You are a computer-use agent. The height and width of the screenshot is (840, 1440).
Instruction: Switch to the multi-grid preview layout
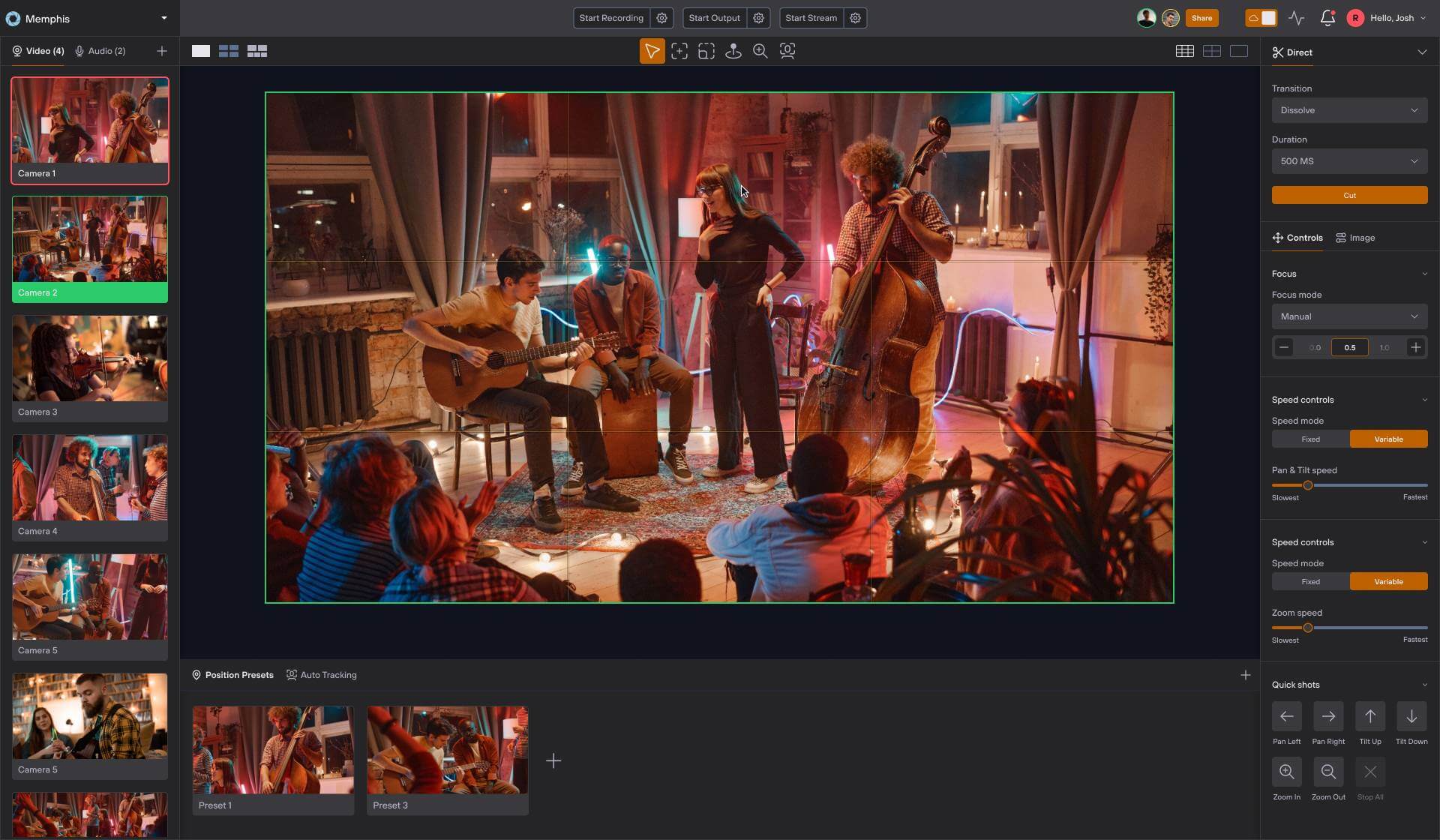[257, 51]
